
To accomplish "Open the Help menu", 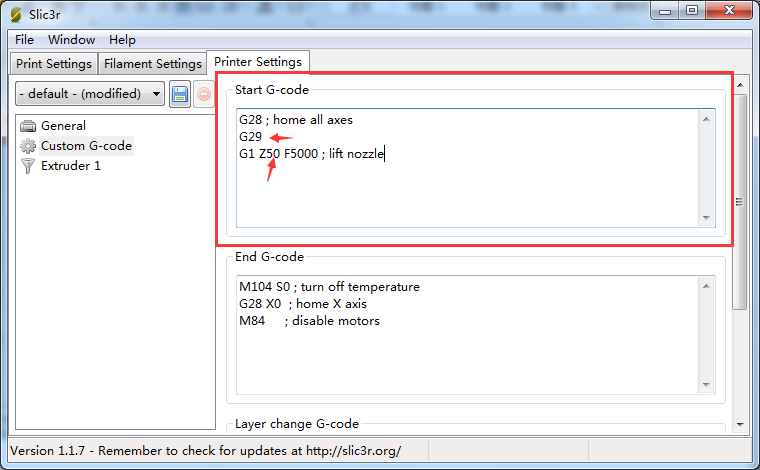I will tap(122, 40).
